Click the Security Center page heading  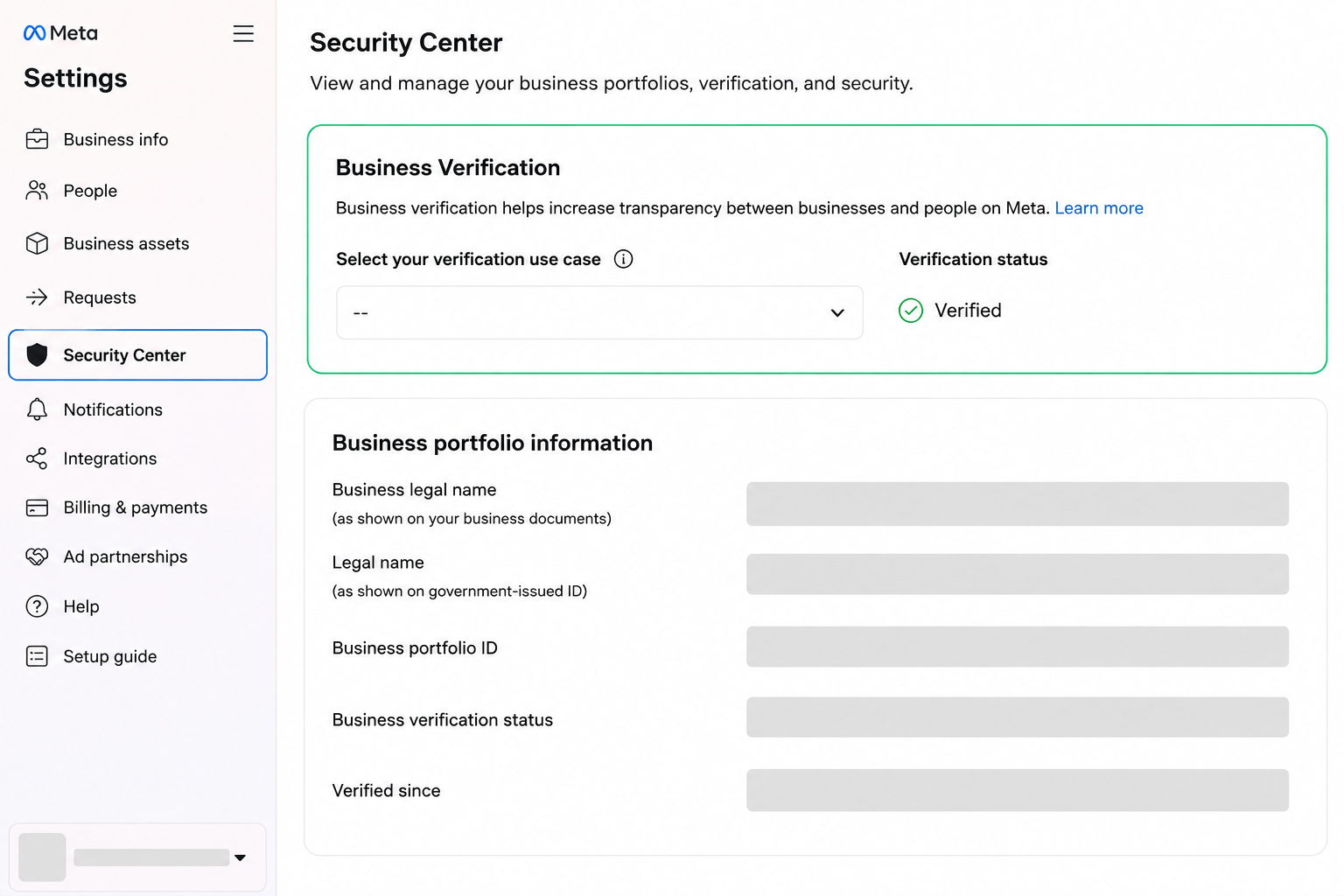(406, 42)
